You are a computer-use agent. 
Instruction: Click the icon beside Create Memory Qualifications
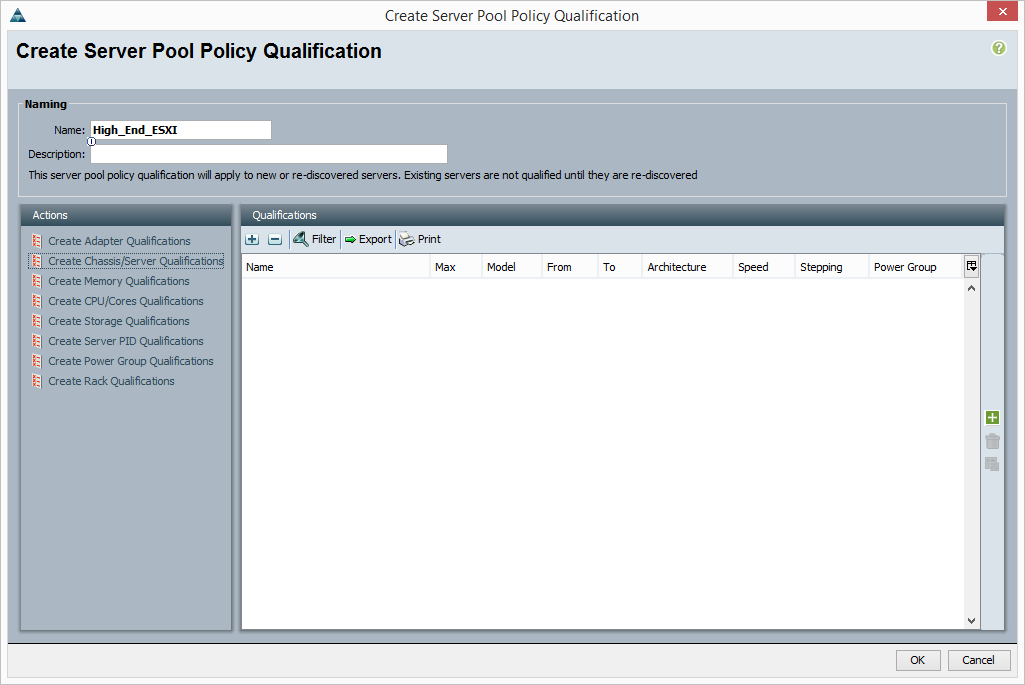click(37, 281)
